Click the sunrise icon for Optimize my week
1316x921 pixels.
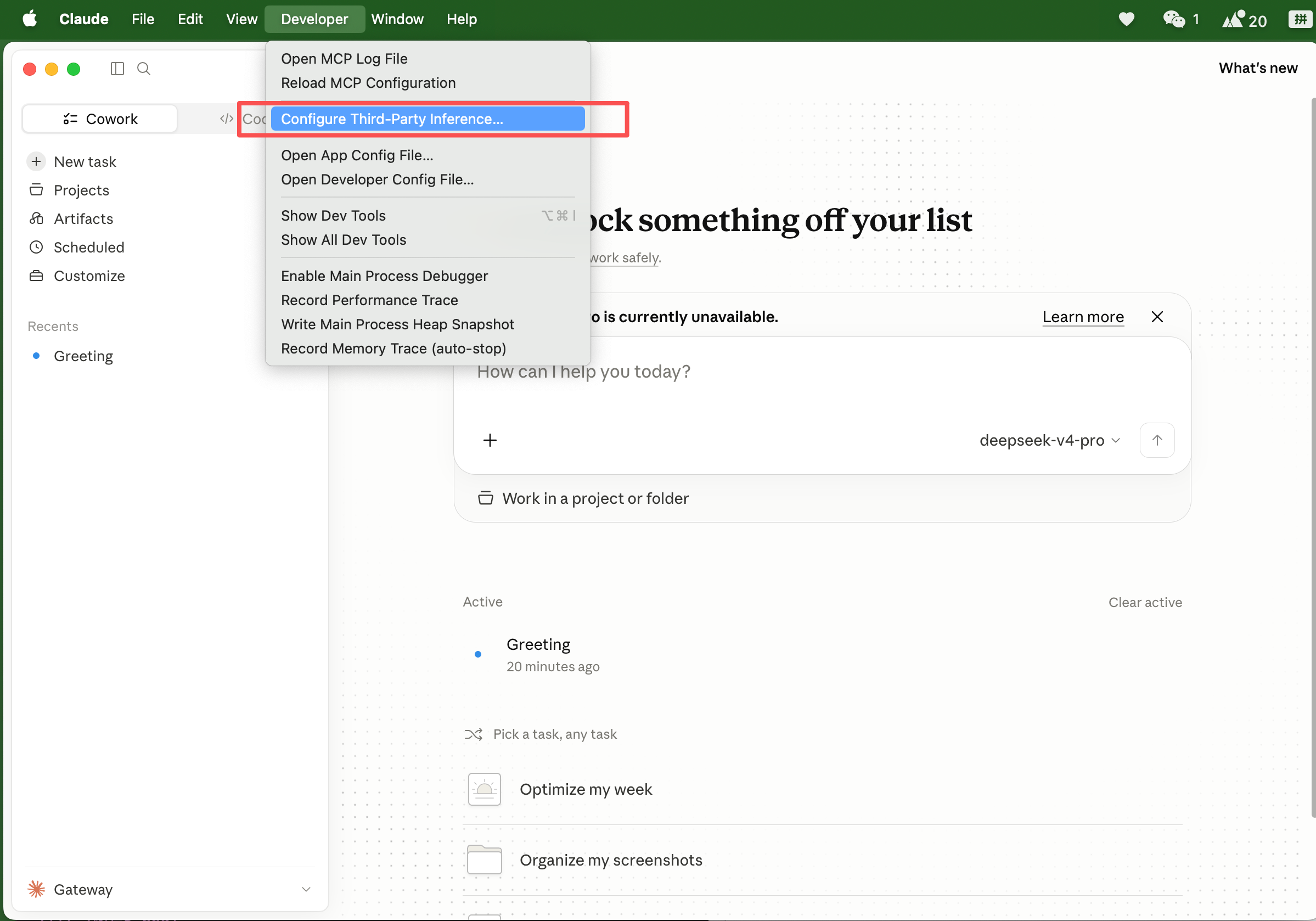point(485,789)
